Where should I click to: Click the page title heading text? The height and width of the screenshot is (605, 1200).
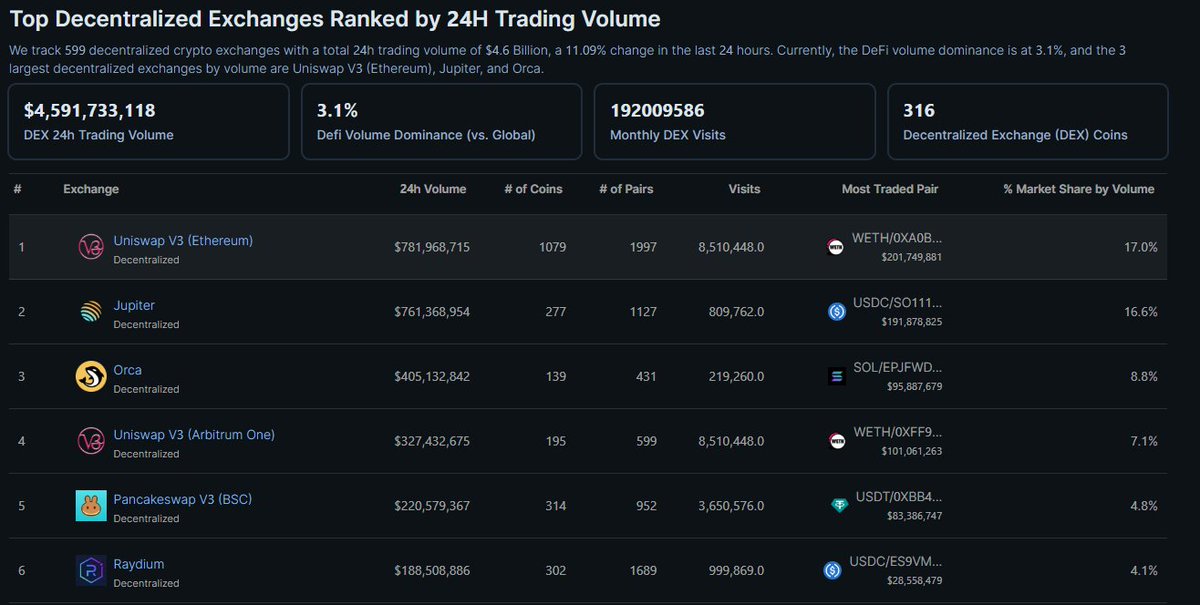[x=335, y=18]
